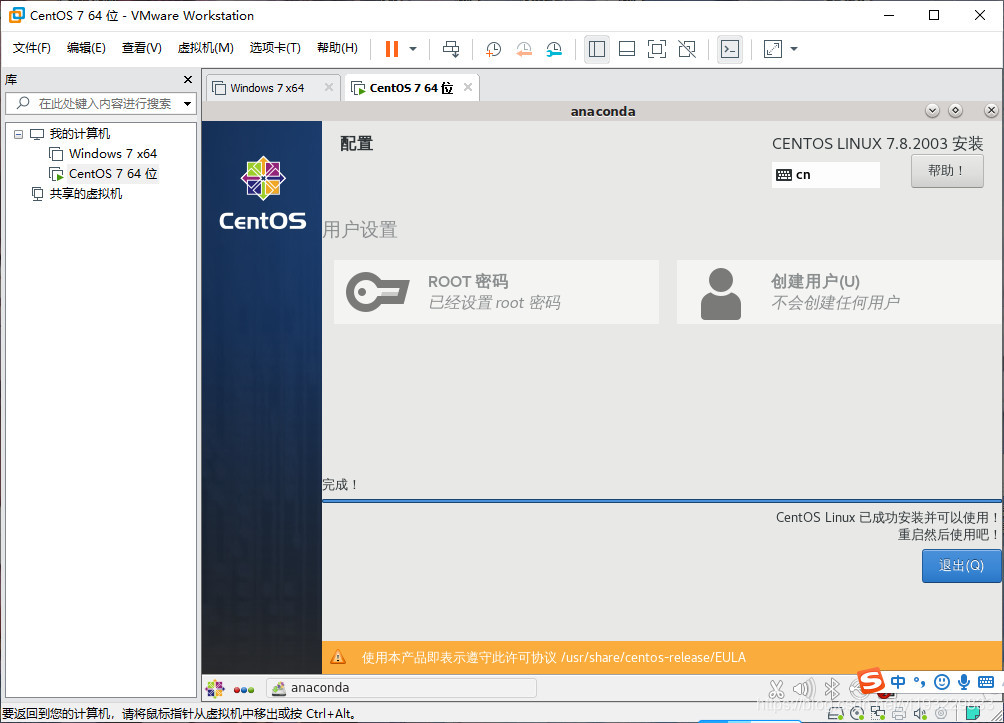Click the stretch guest display icon

point(773,49)
